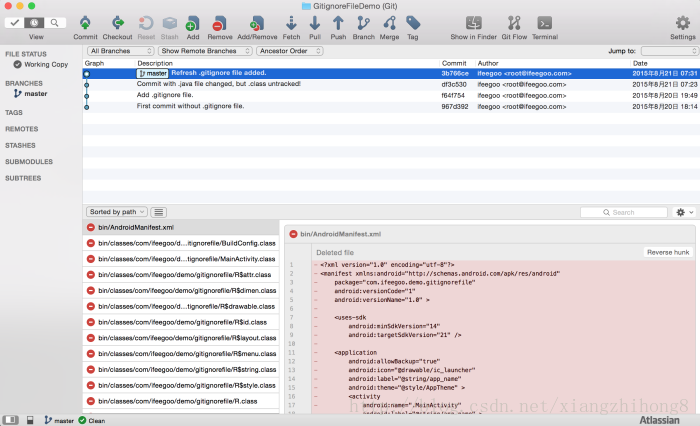Viewport: 700px width, 426px height.
Task: Click the Pull toolbar icon
Action: [x=315, y=23]
